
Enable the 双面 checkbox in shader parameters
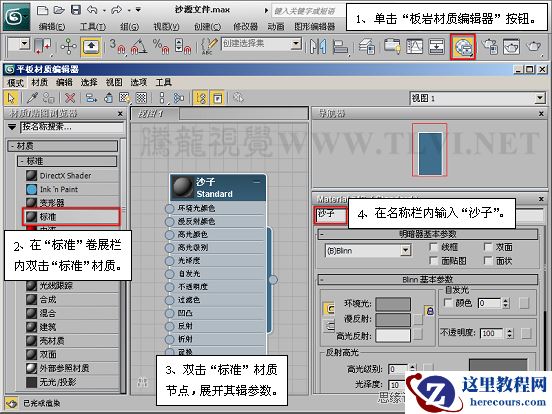(x=488, y=247)
